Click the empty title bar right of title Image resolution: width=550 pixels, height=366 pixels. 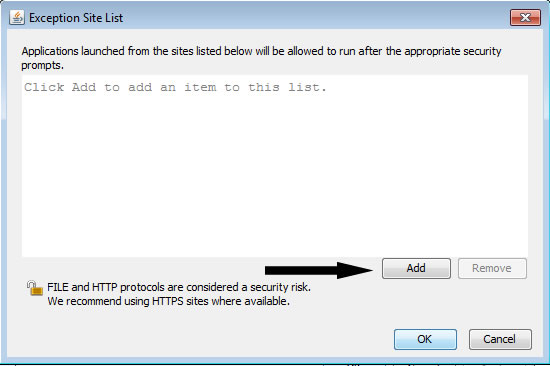(x=316, y=18)
